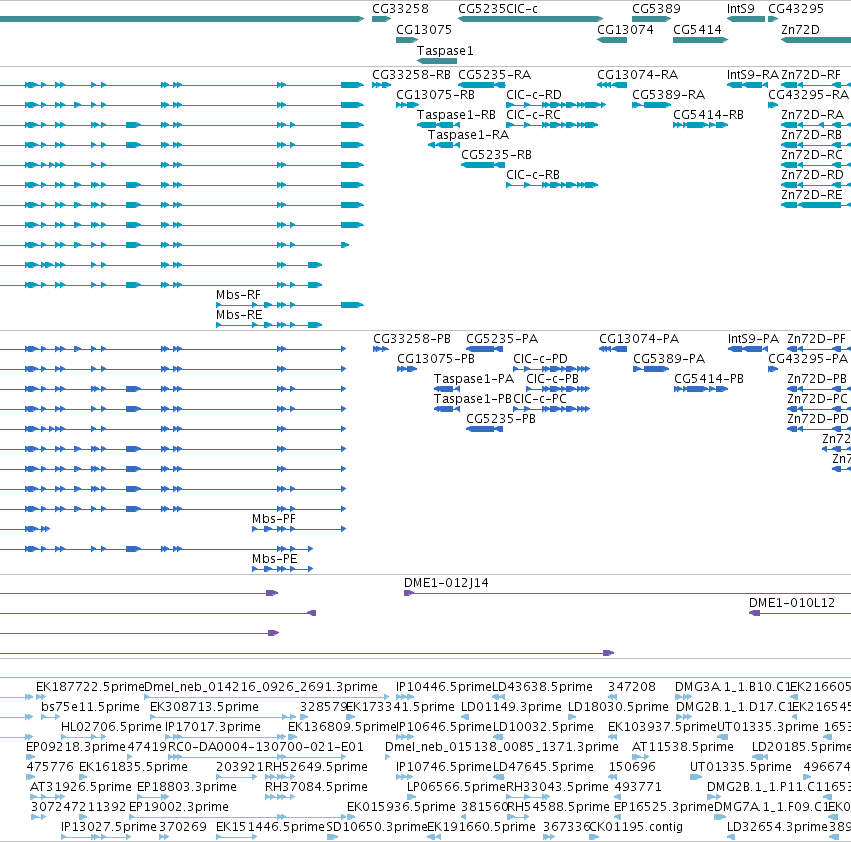Click the Taspase1-RB transcript label
851x842 pixels.
(x=456, y=115)
